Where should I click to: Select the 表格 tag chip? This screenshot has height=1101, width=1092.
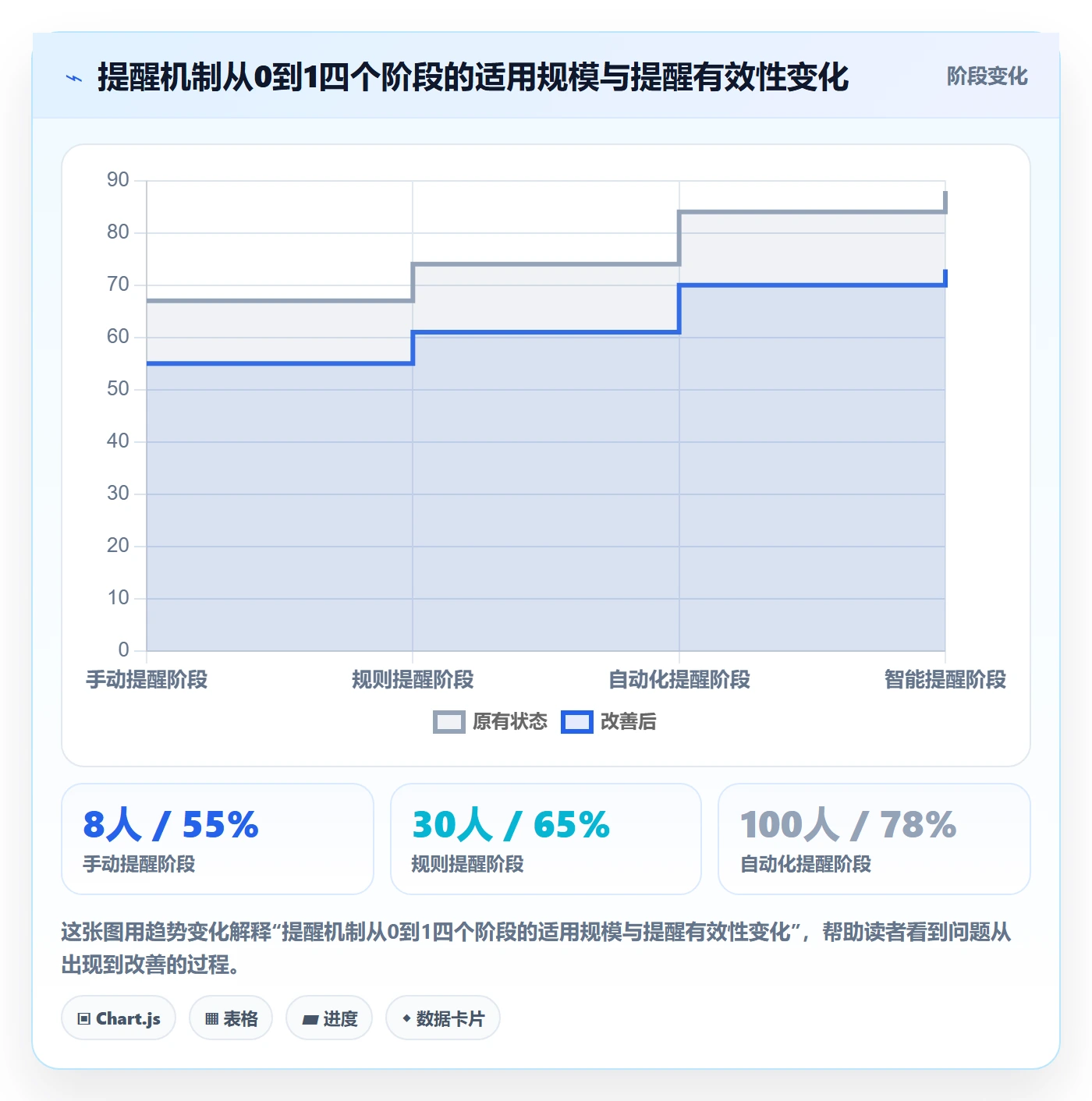pos(231,1018)
